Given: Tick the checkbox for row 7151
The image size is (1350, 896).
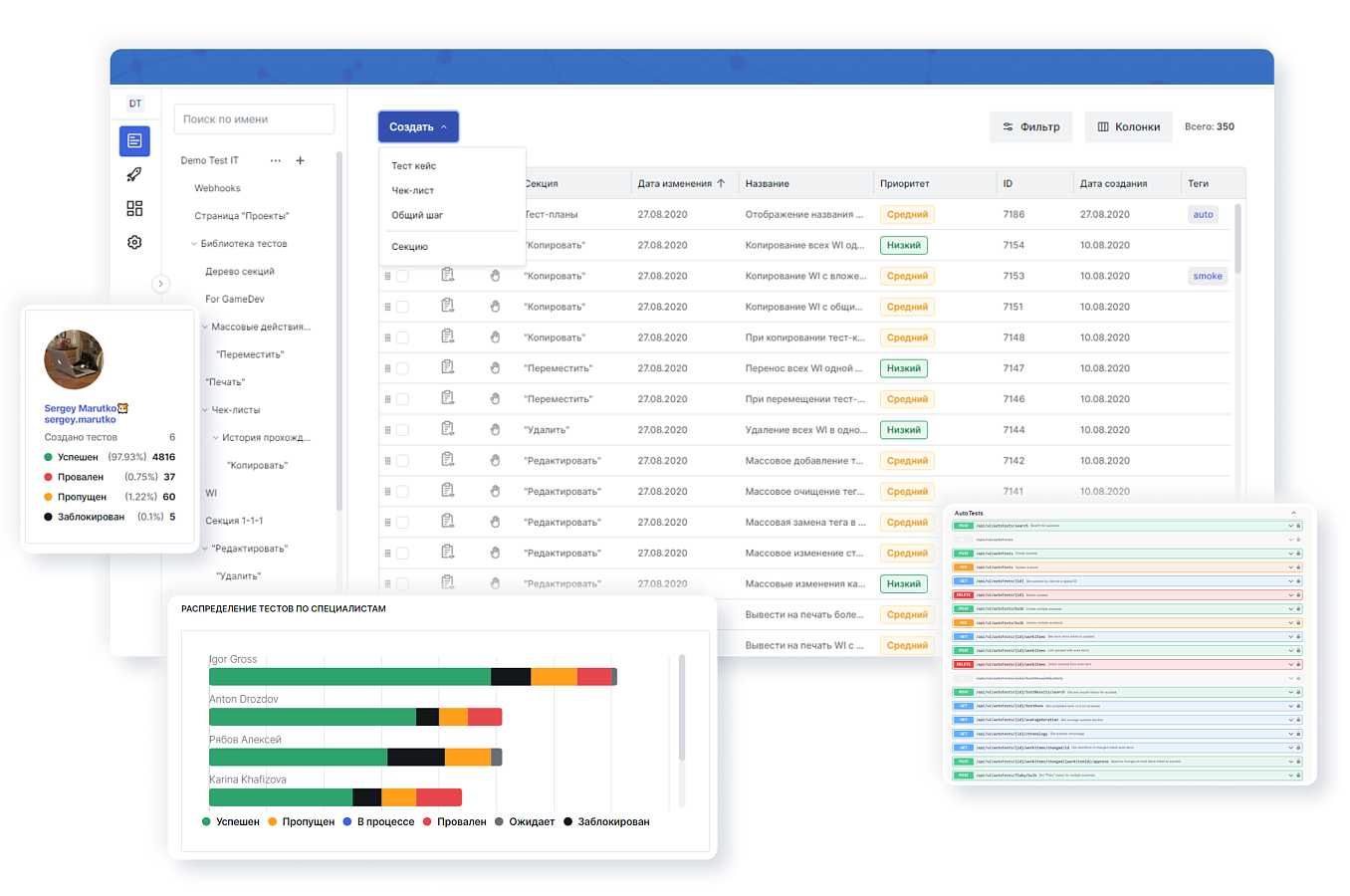Looking at the screenshot, I should pyautogui.click(x=402, y=307).
